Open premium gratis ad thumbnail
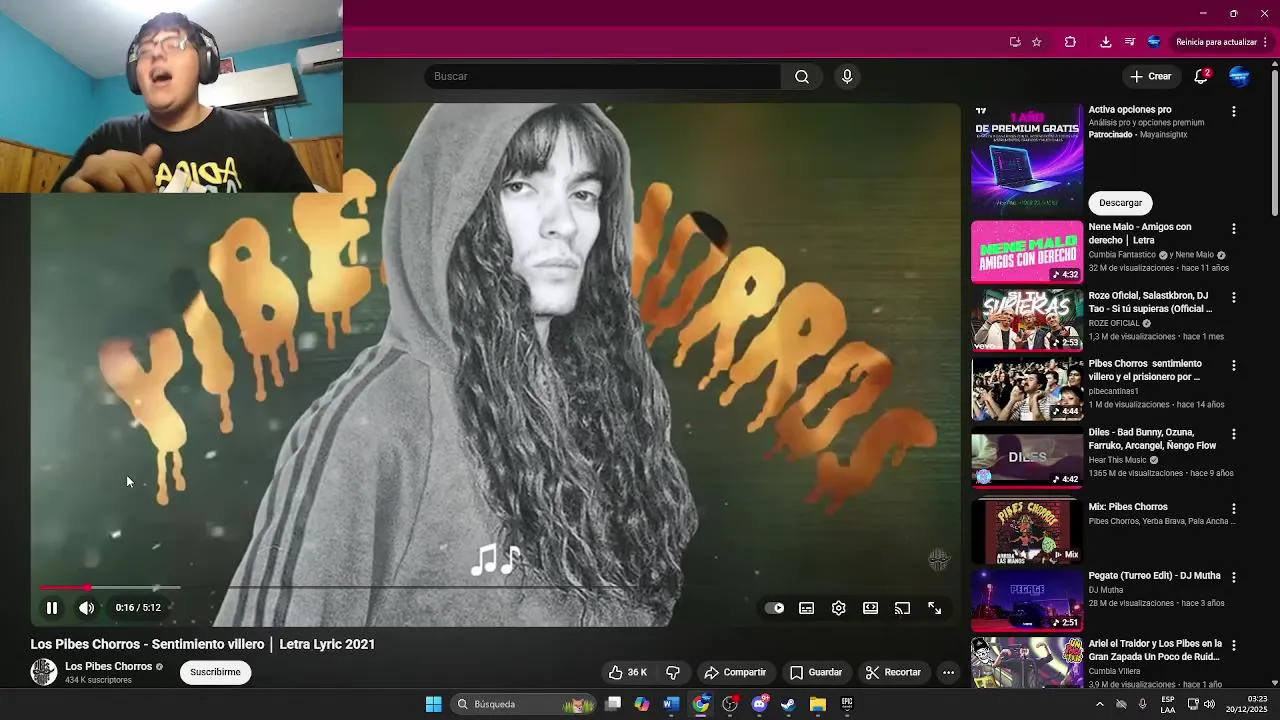Image resolution: width=1280 pixels, height=720 pixels. point(1027,158)
